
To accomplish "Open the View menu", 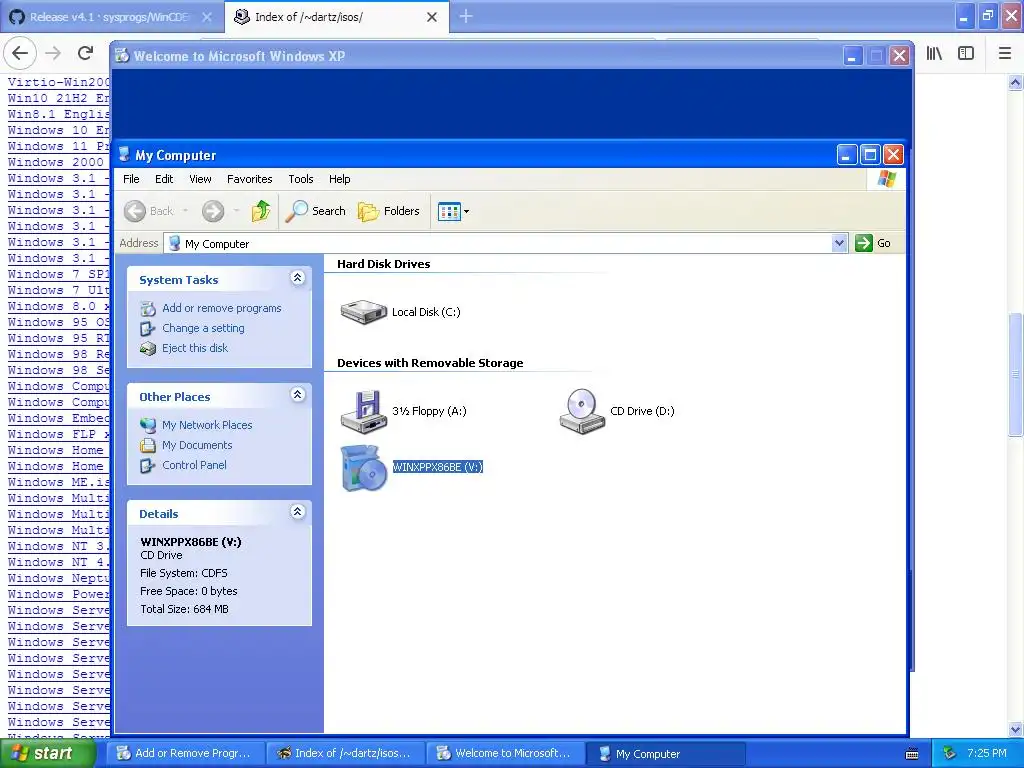I will click(200, 179).
